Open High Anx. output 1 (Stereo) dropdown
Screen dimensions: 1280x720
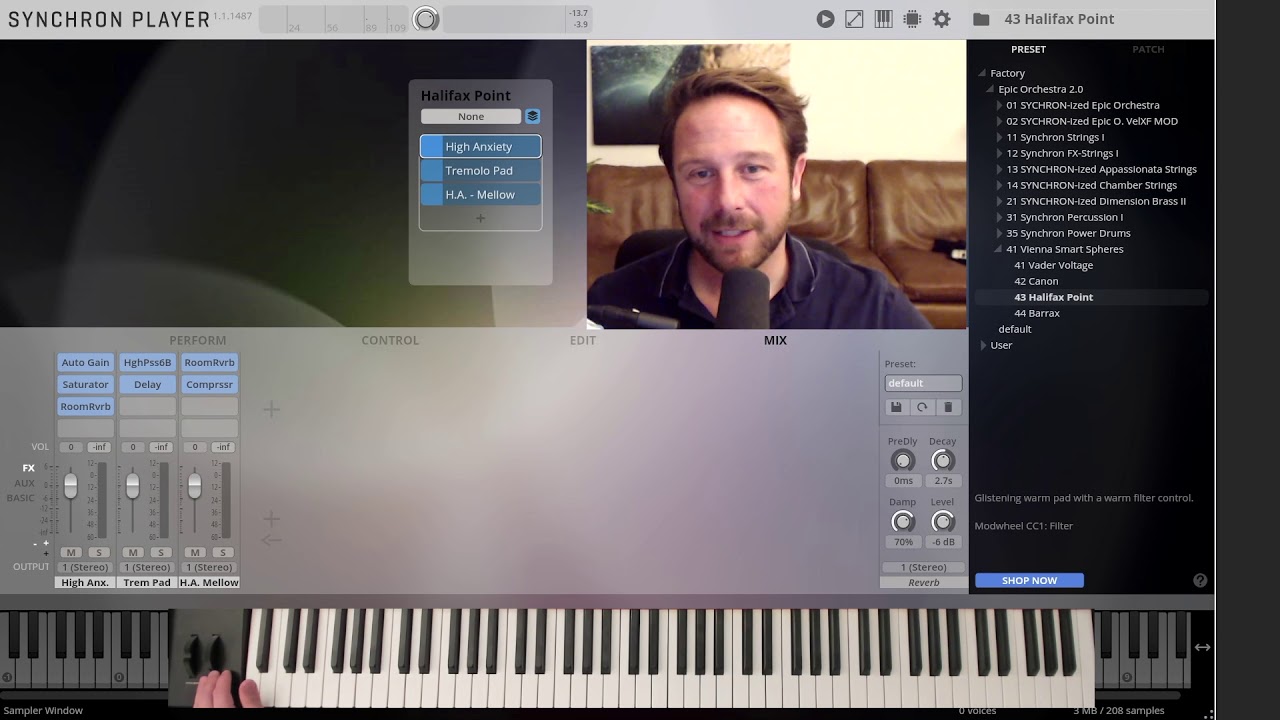pyautogui.click(x=85, y=567)
